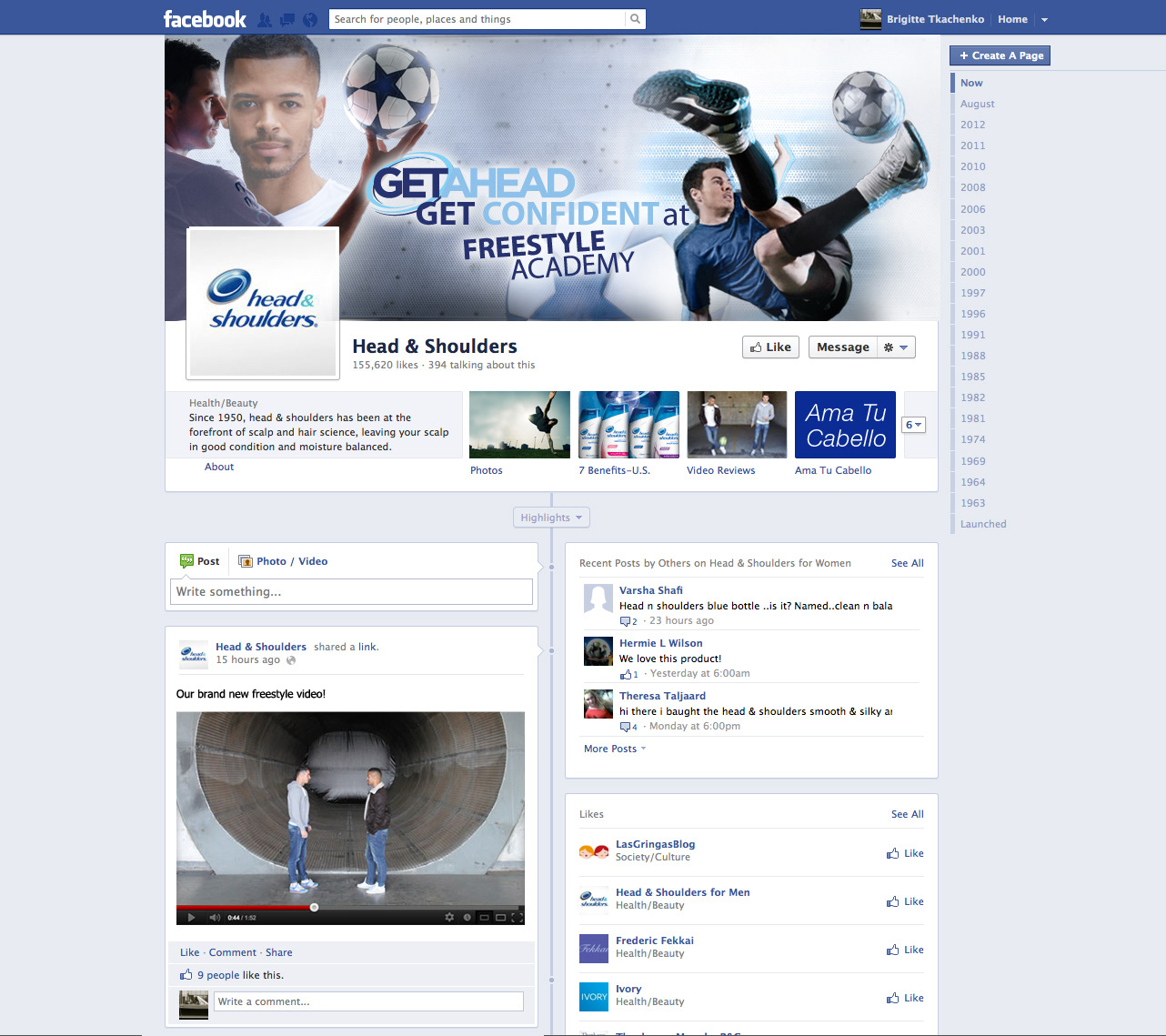Click the Facebook logo in header
The image size is (1166, 1036).
click(x=205, y=19)
